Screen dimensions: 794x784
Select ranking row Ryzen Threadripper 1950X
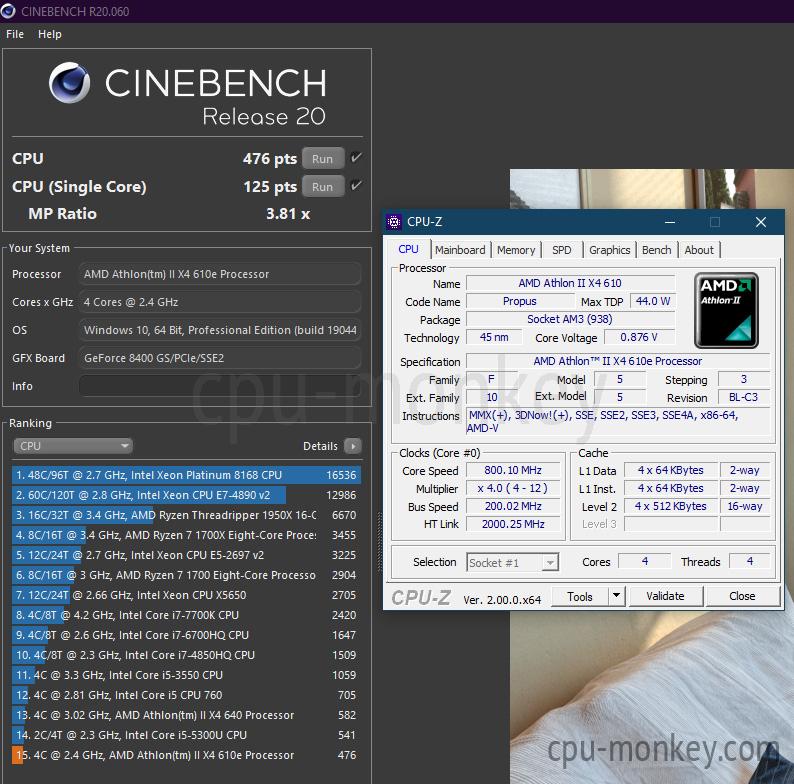tap(186, 515)
